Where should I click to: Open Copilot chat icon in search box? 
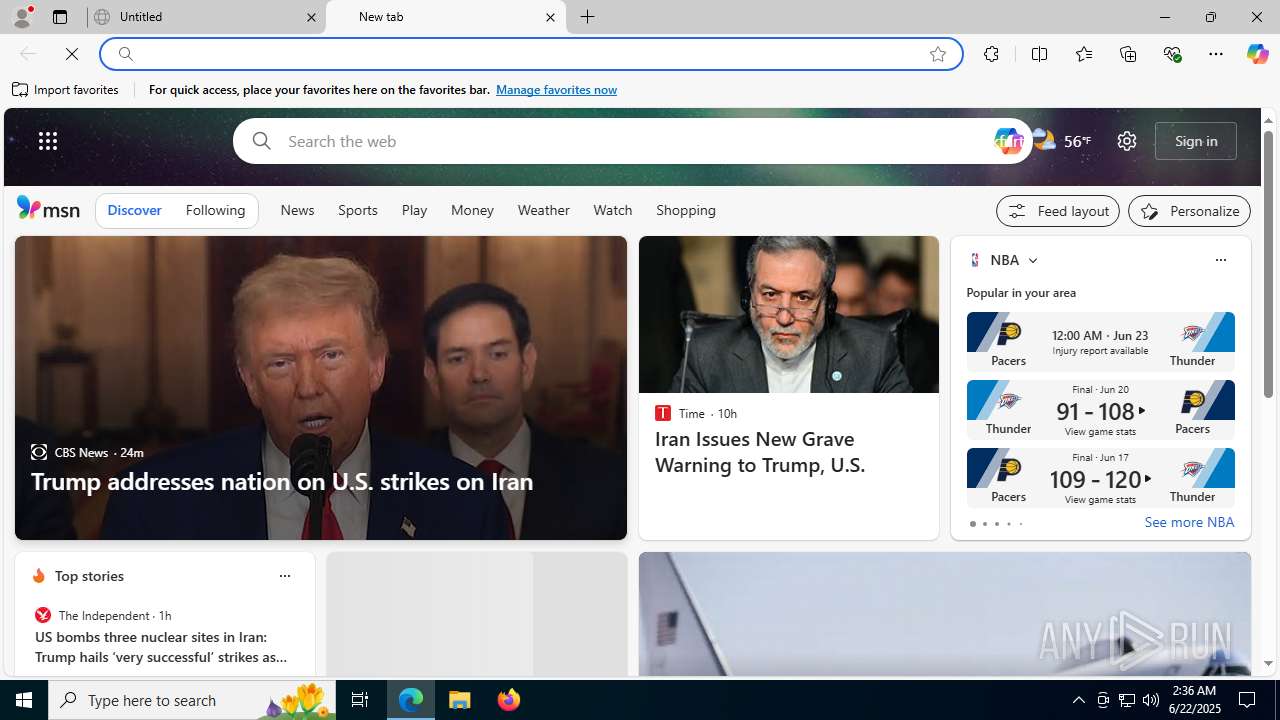coord(1009,141)
